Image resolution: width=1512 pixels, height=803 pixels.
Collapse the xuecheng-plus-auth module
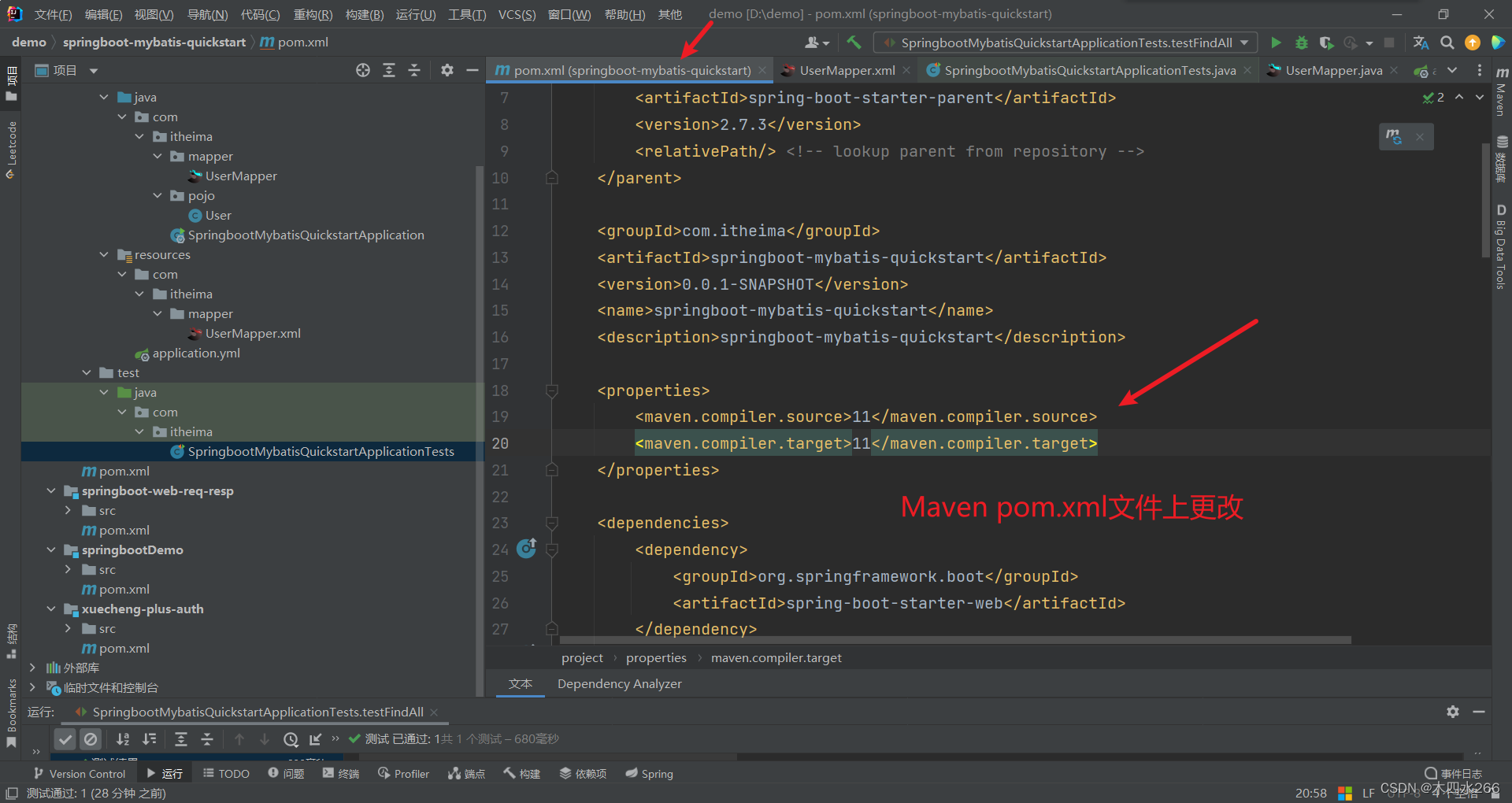point(51,609)
